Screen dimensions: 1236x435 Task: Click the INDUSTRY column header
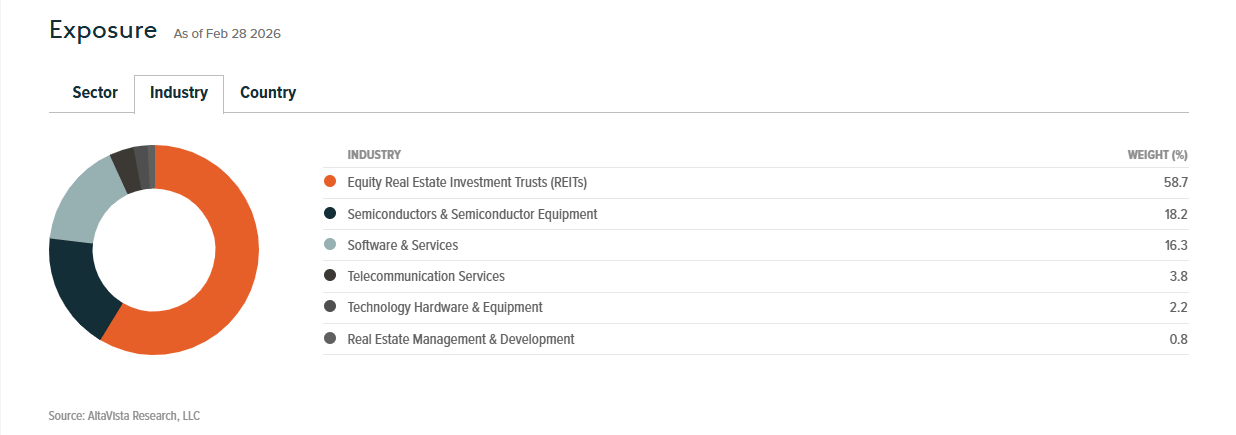(374, 155)
